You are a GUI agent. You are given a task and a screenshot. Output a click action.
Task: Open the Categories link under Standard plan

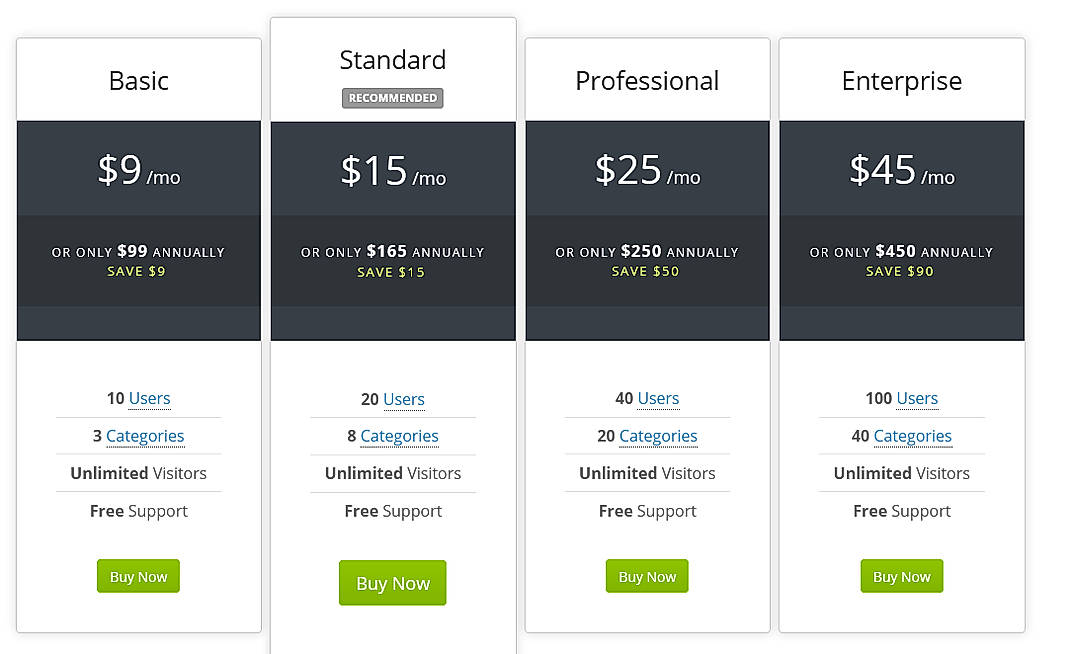coord(399,436)
